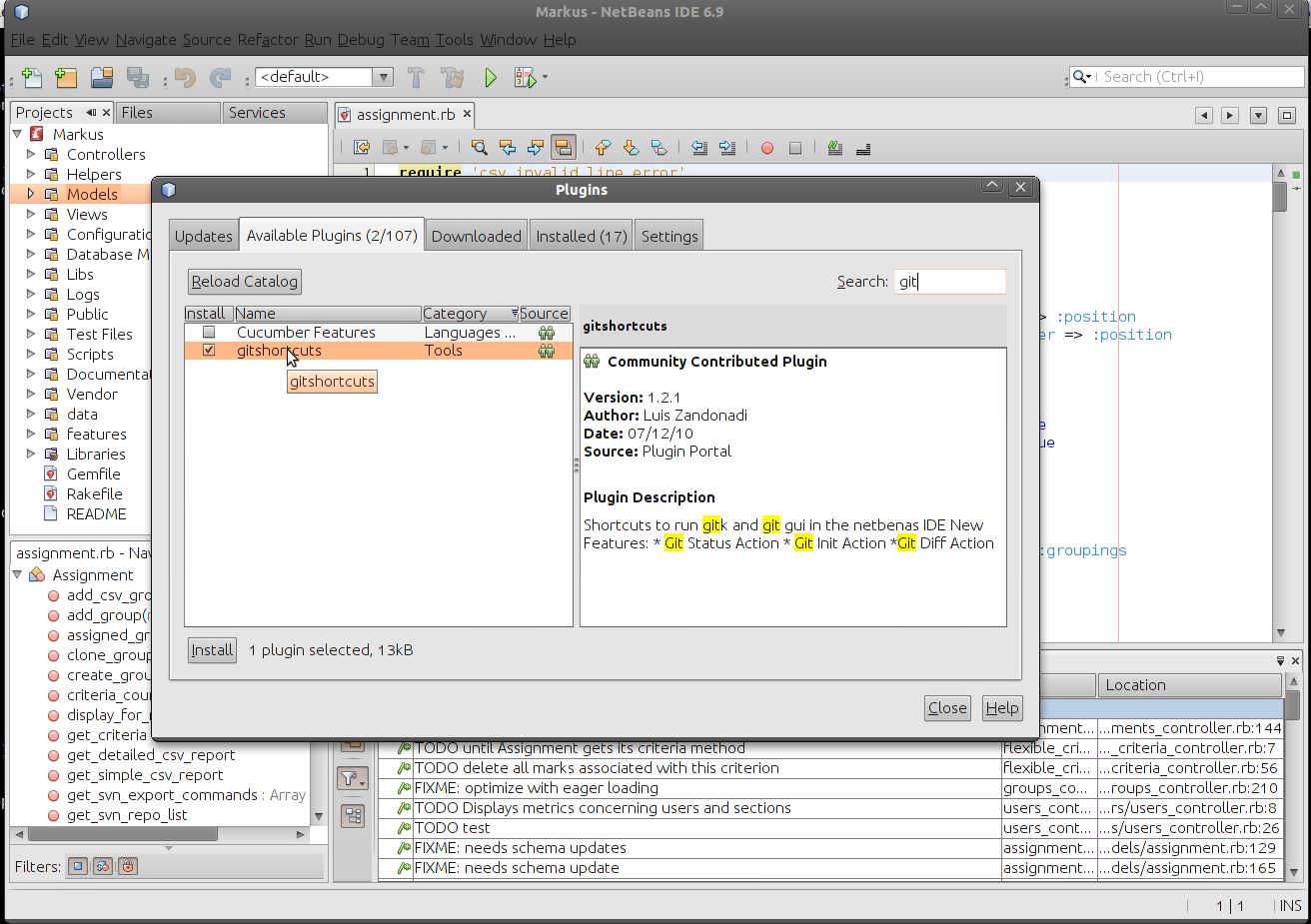Open the Downloaded tab

point(477,236)
